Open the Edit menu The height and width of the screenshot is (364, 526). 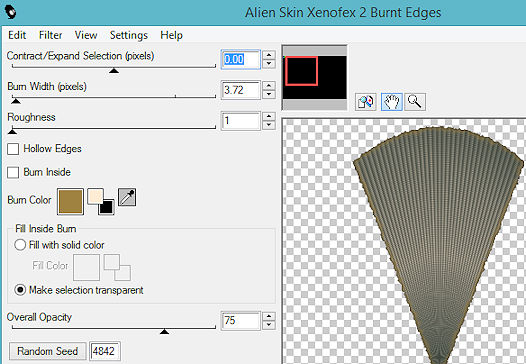pyautogui.click(x=17, y=35)
